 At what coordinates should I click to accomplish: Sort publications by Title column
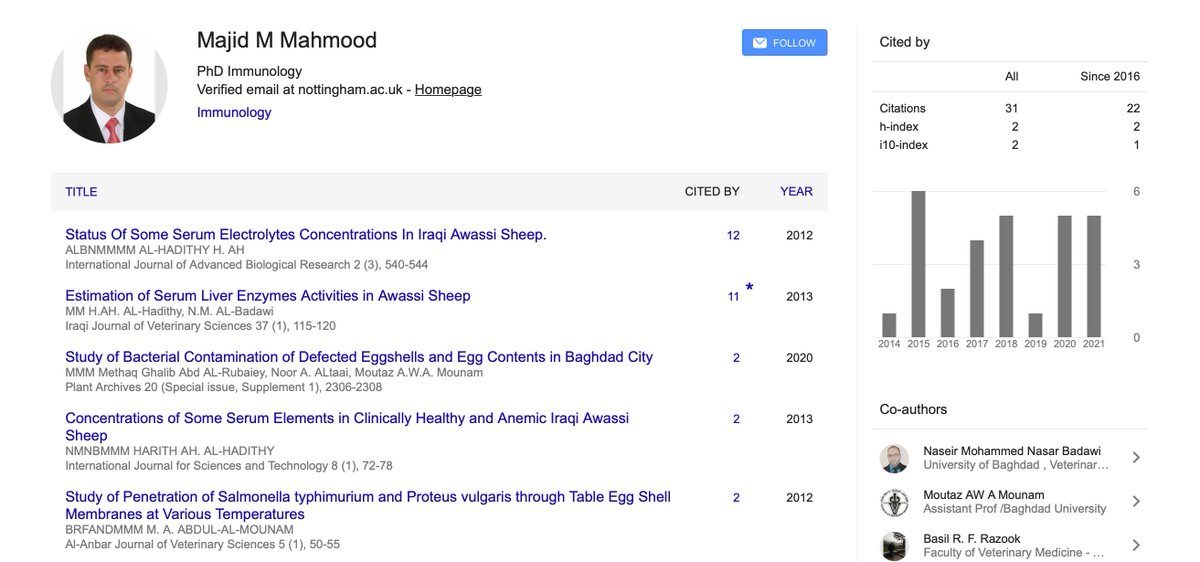click(81, 192)
